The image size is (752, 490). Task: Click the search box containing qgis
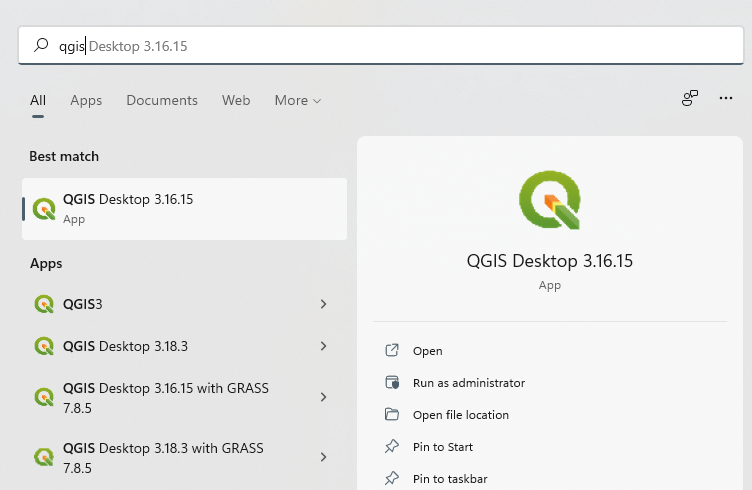pyautogui.click(x=381, y=46)
